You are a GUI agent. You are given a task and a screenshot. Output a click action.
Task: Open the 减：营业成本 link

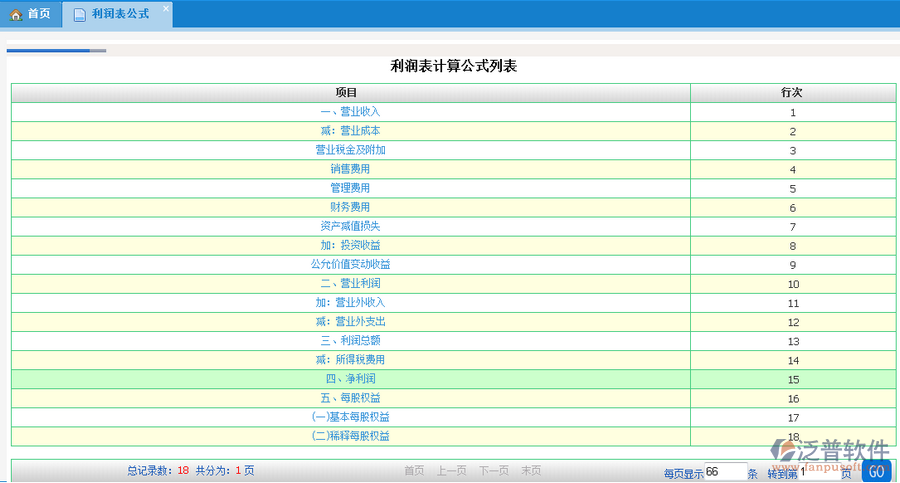tap(350, 131)
